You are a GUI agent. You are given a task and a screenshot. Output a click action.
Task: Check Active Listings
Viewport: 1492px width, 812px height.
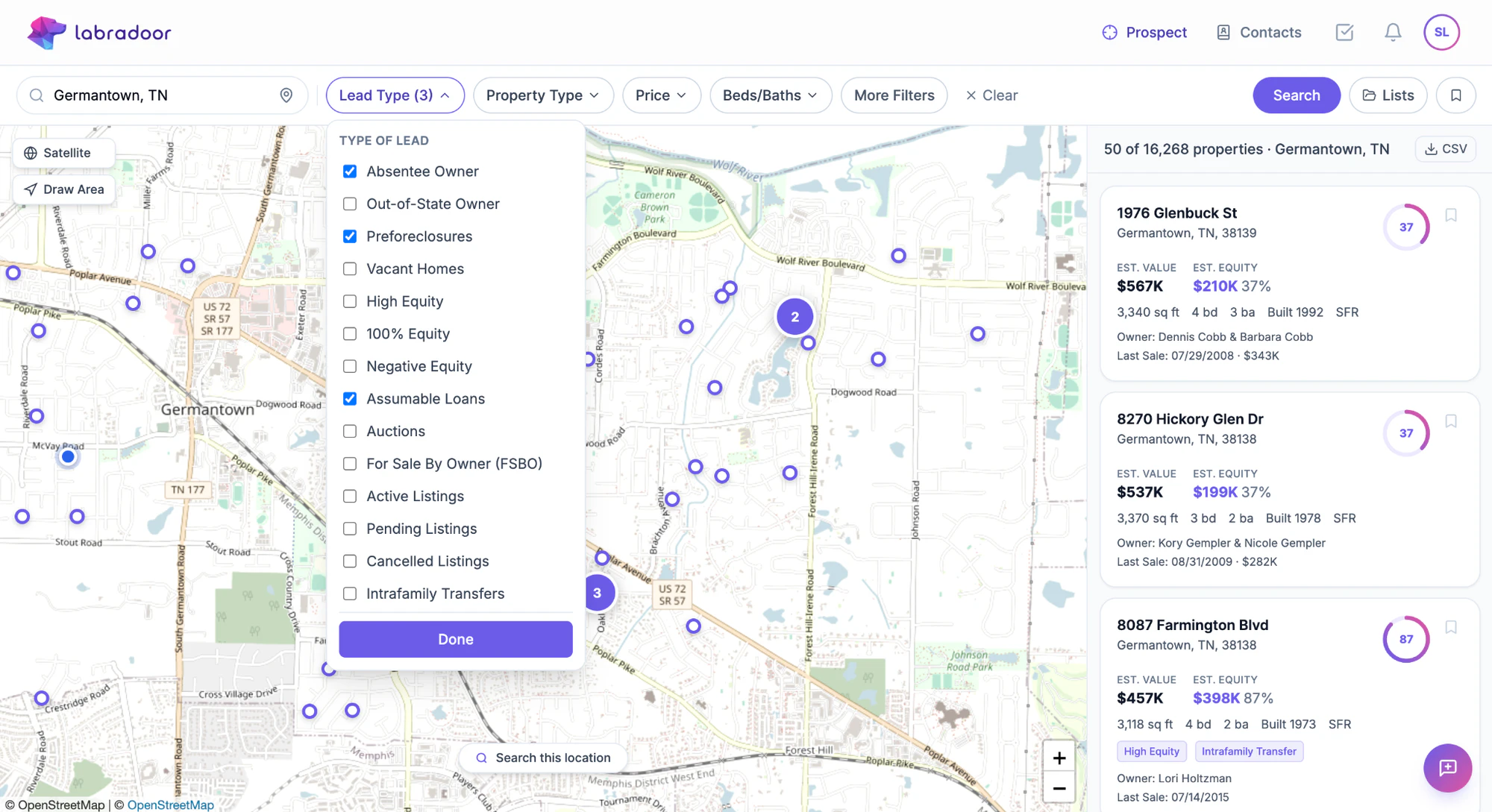pos(349,496)
